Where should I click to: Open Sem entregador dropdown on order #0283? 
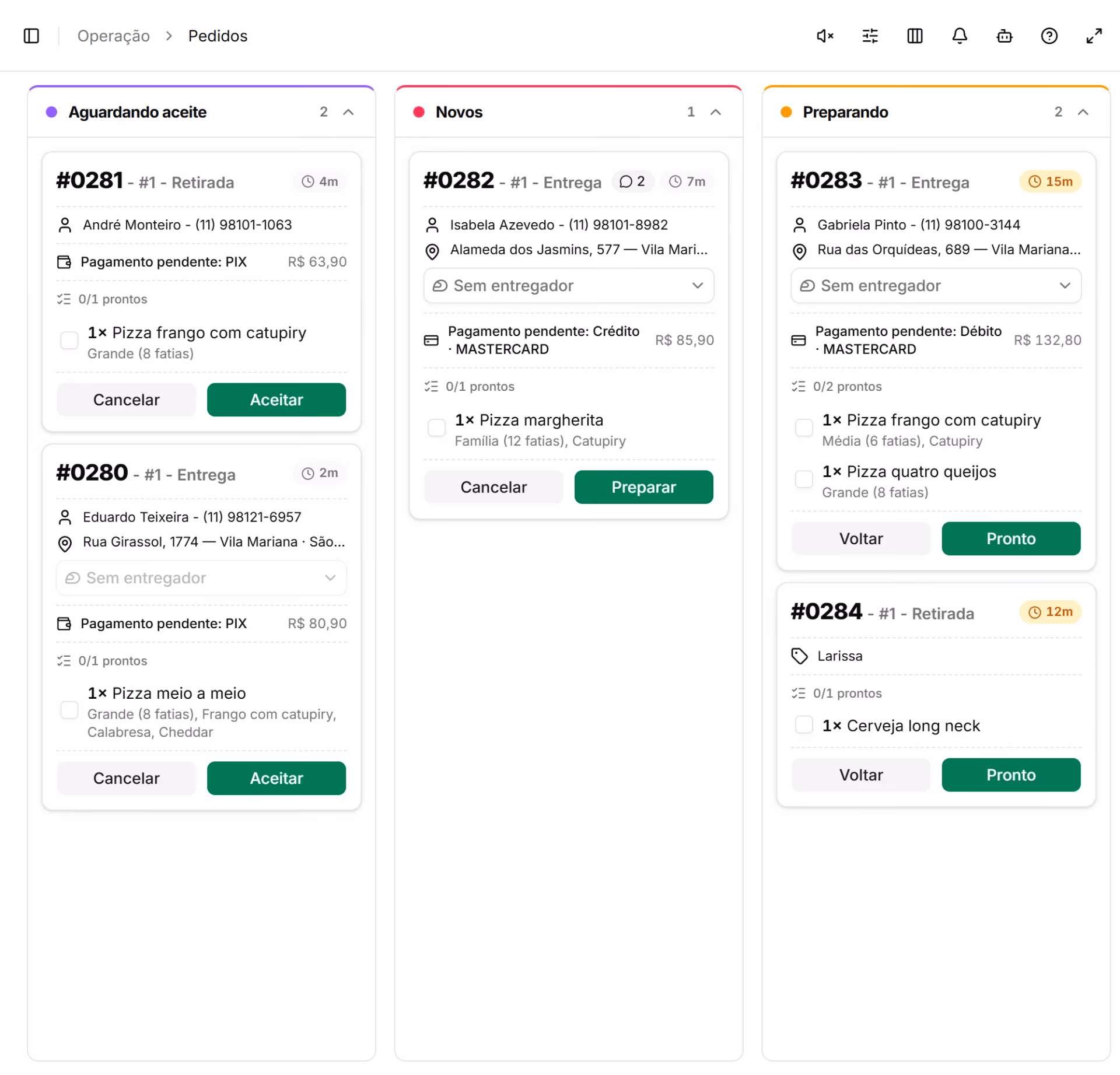[x=936, y=286]
